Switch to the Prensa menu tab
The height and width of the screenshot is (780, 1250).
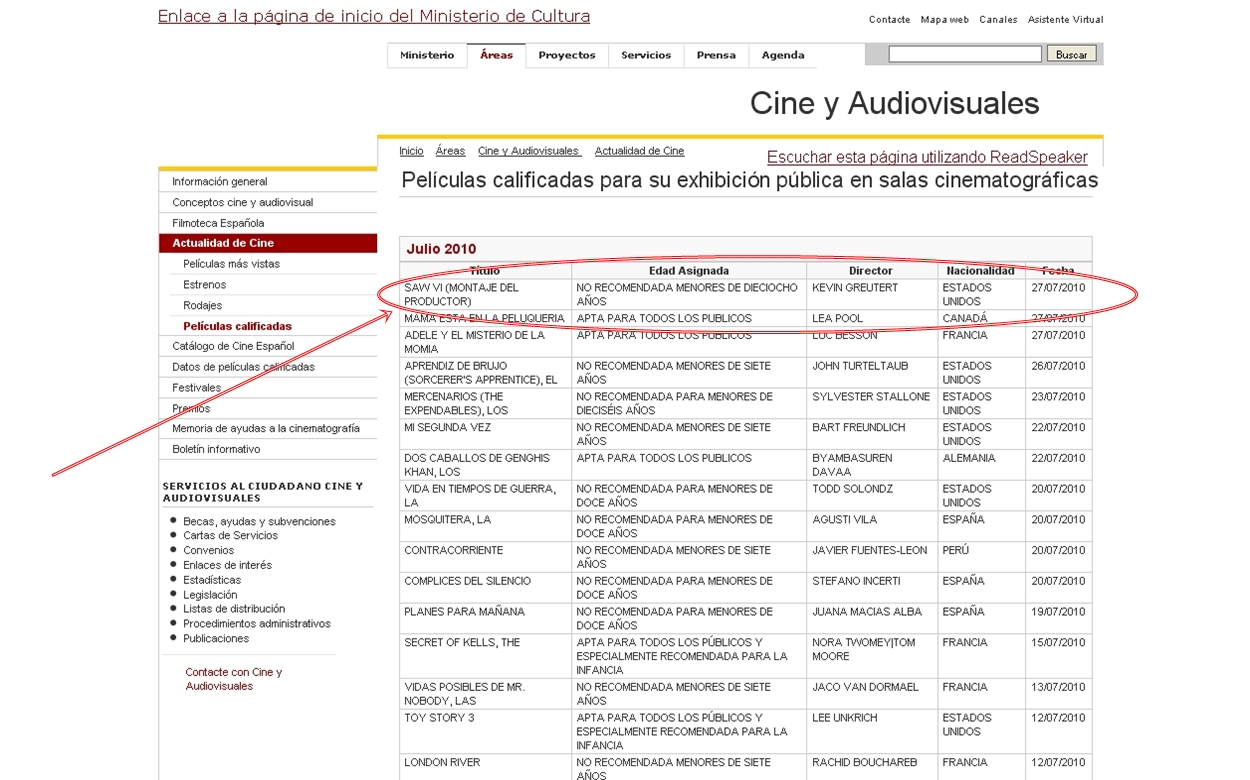click(x=716, y=55)
